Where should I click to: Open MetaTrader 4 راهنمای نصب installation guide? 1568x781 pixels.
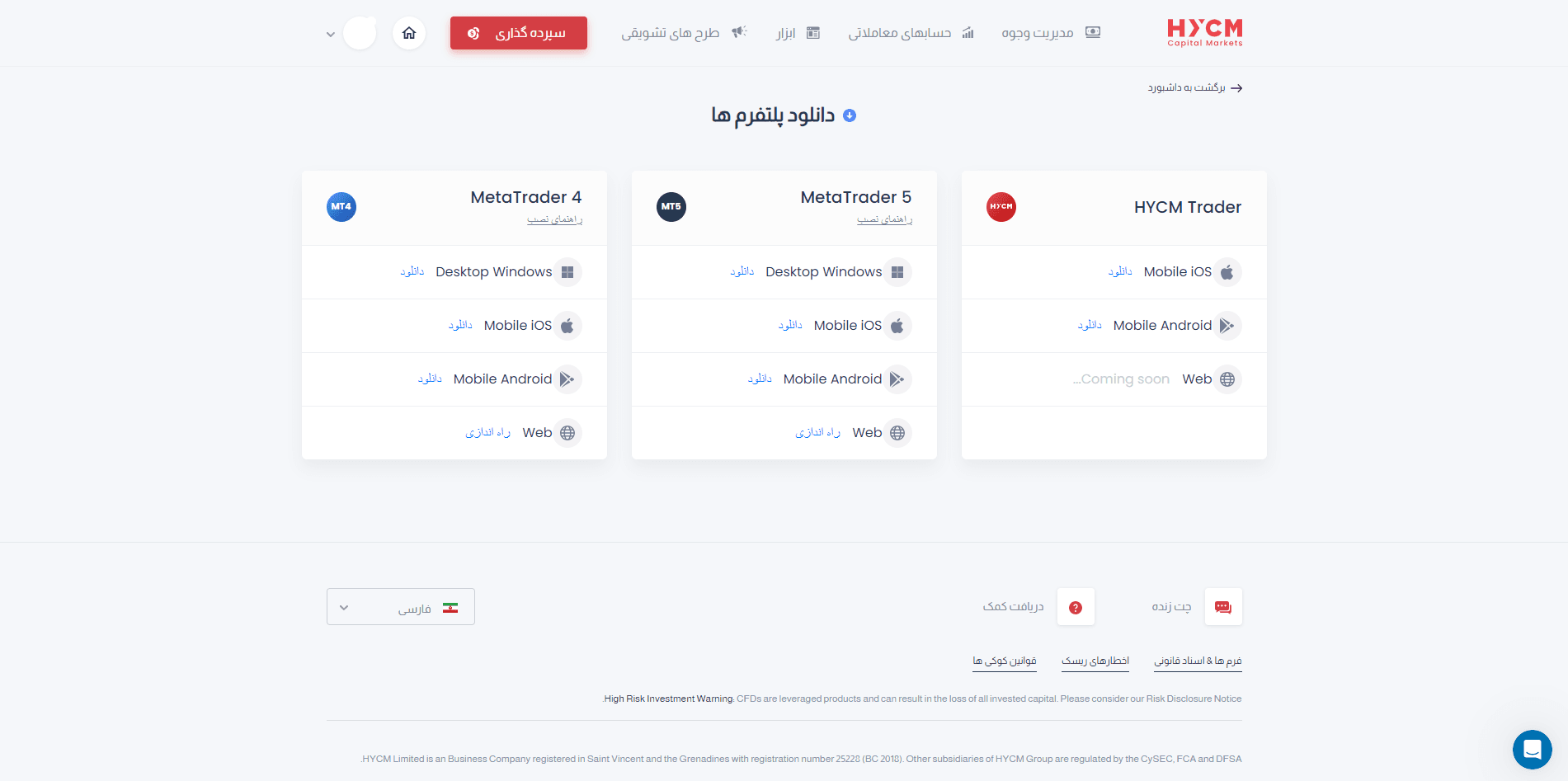[555, 219]
